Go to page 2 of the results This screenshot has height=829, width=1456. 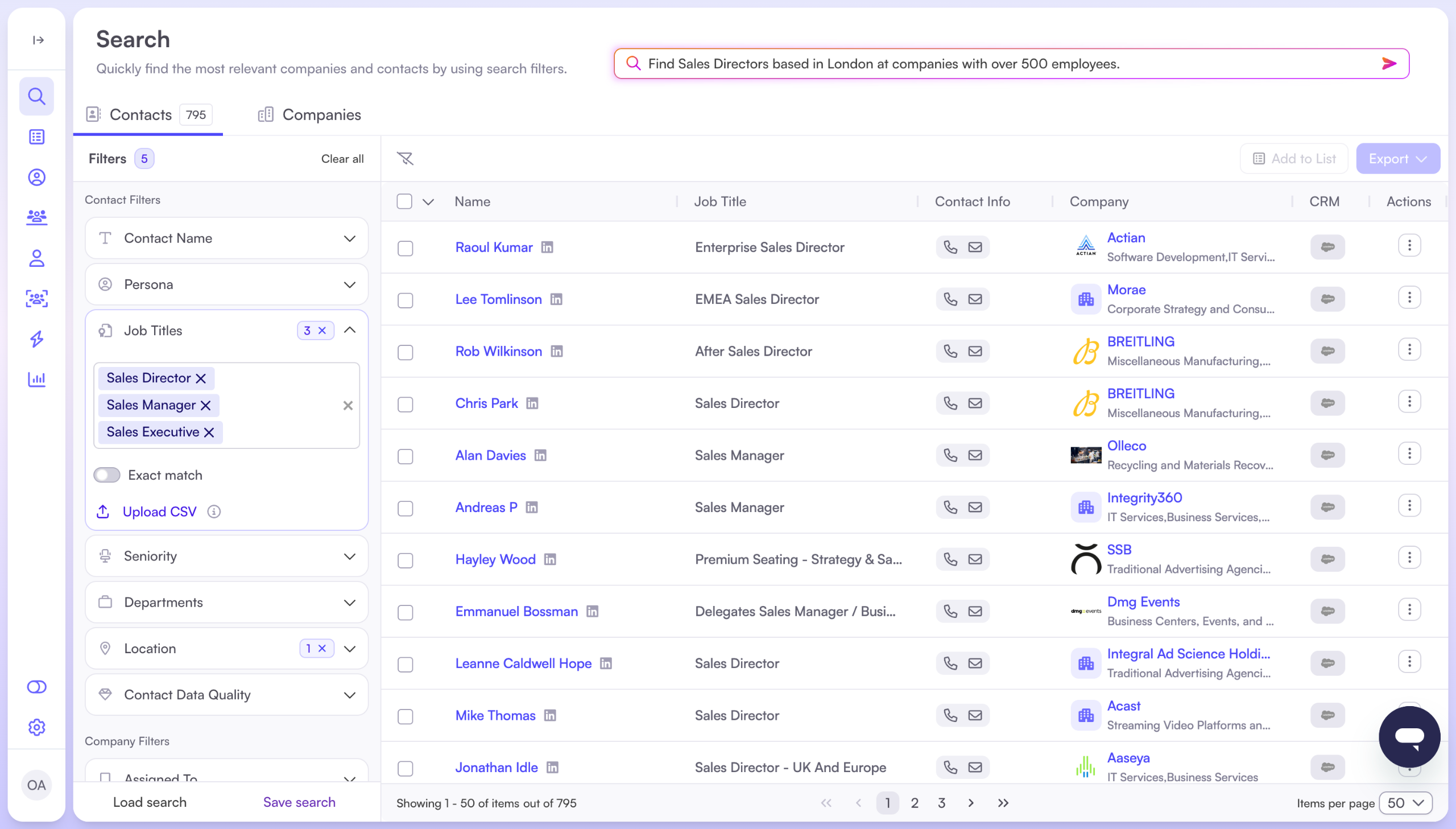click(x=915, y=803)
